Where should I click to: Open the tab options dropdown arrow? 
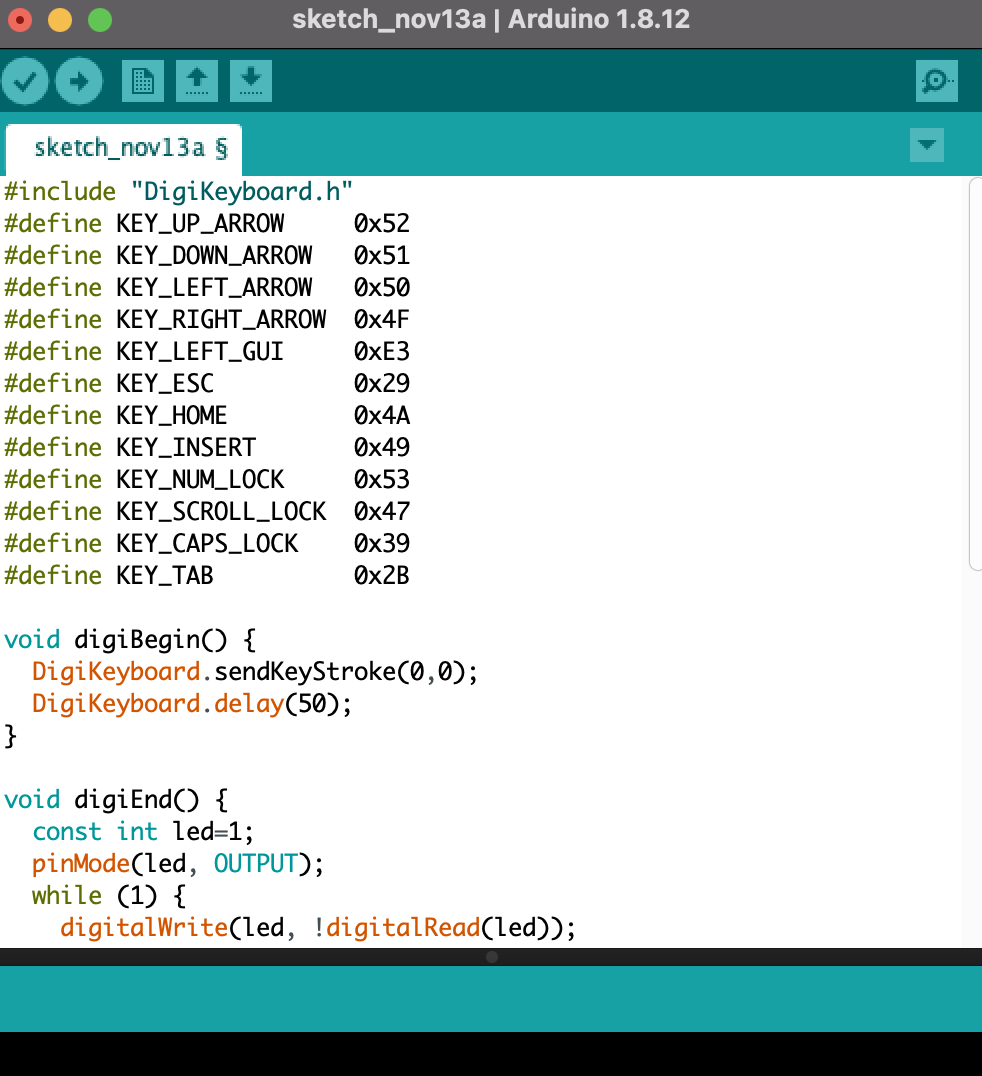(926, 145)
